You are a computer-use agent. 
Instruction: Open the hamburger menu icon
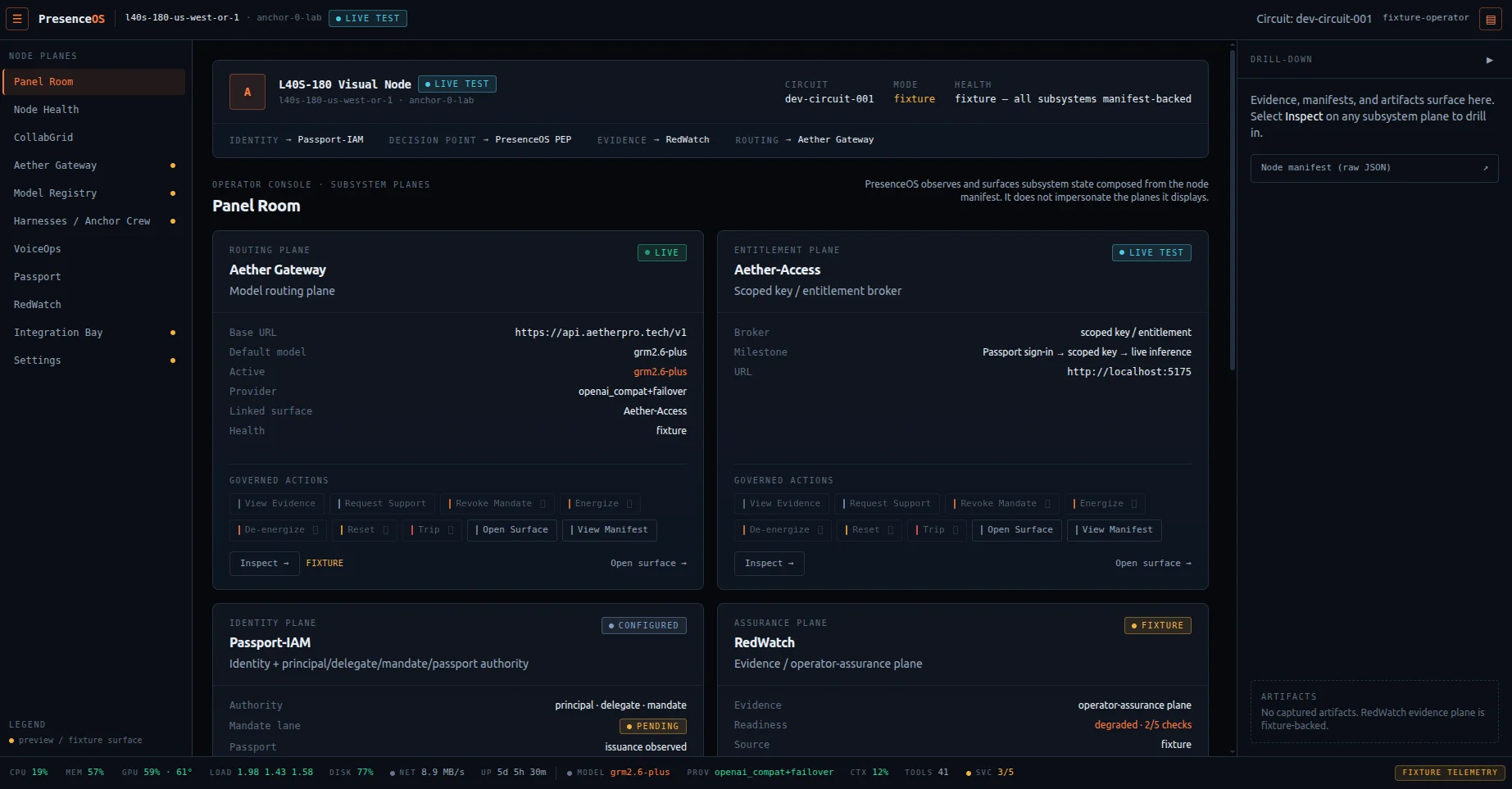(x=16, y=18)
